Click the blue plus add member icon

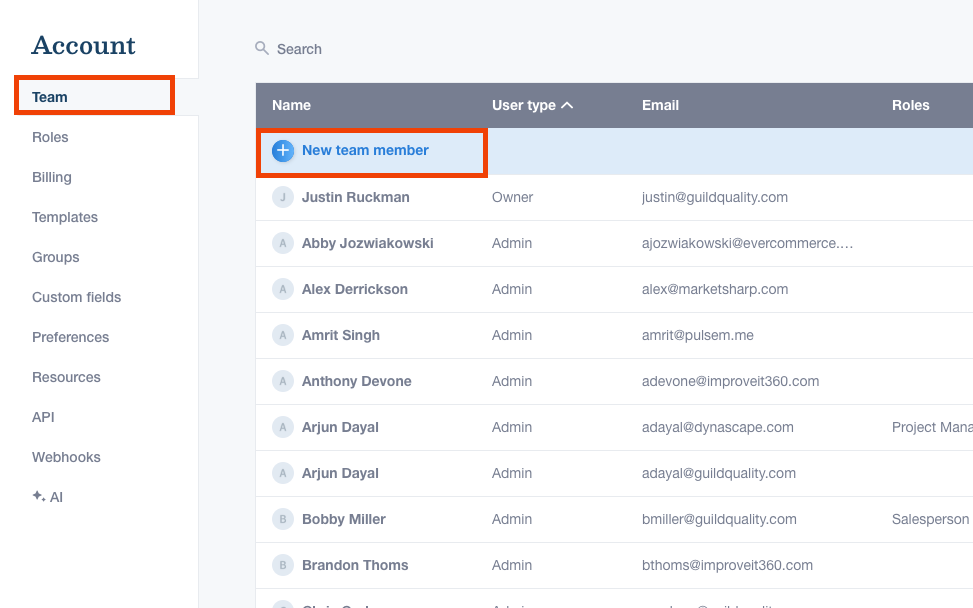click(283, 151)
